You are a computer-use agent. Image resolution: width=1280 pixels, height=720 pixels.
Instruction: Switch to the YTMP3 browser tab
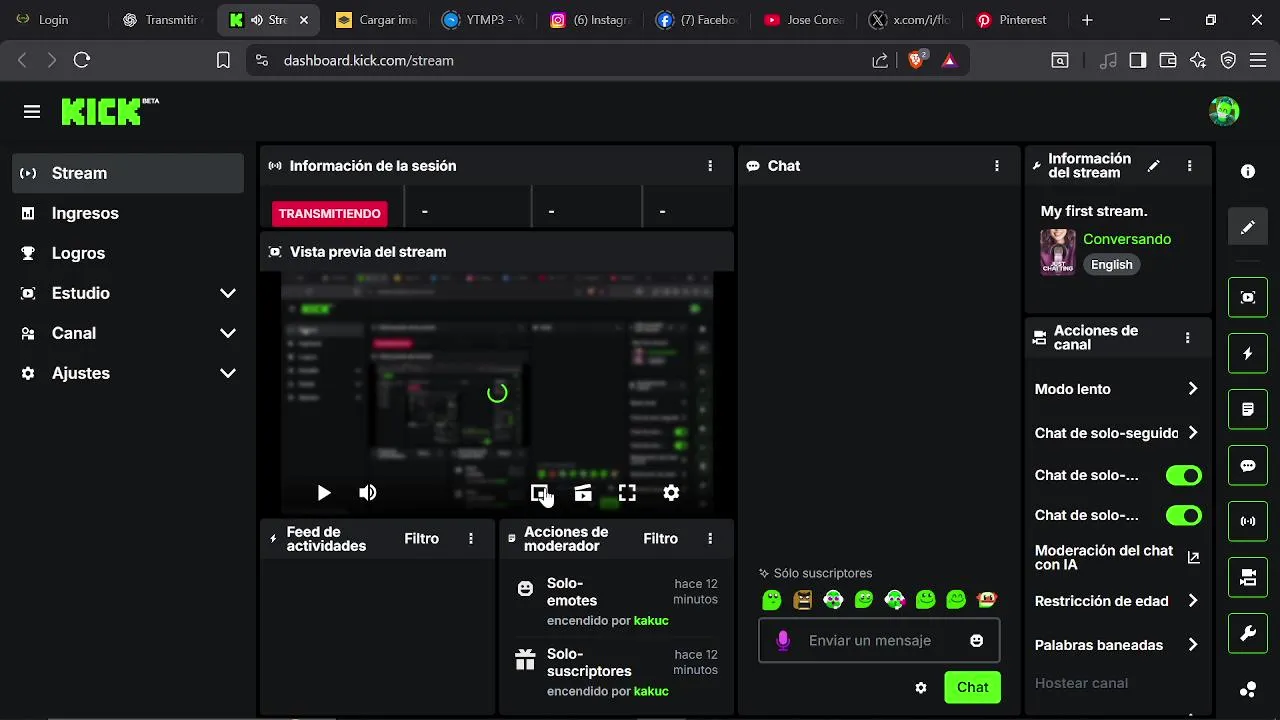(x=482, y=20)
